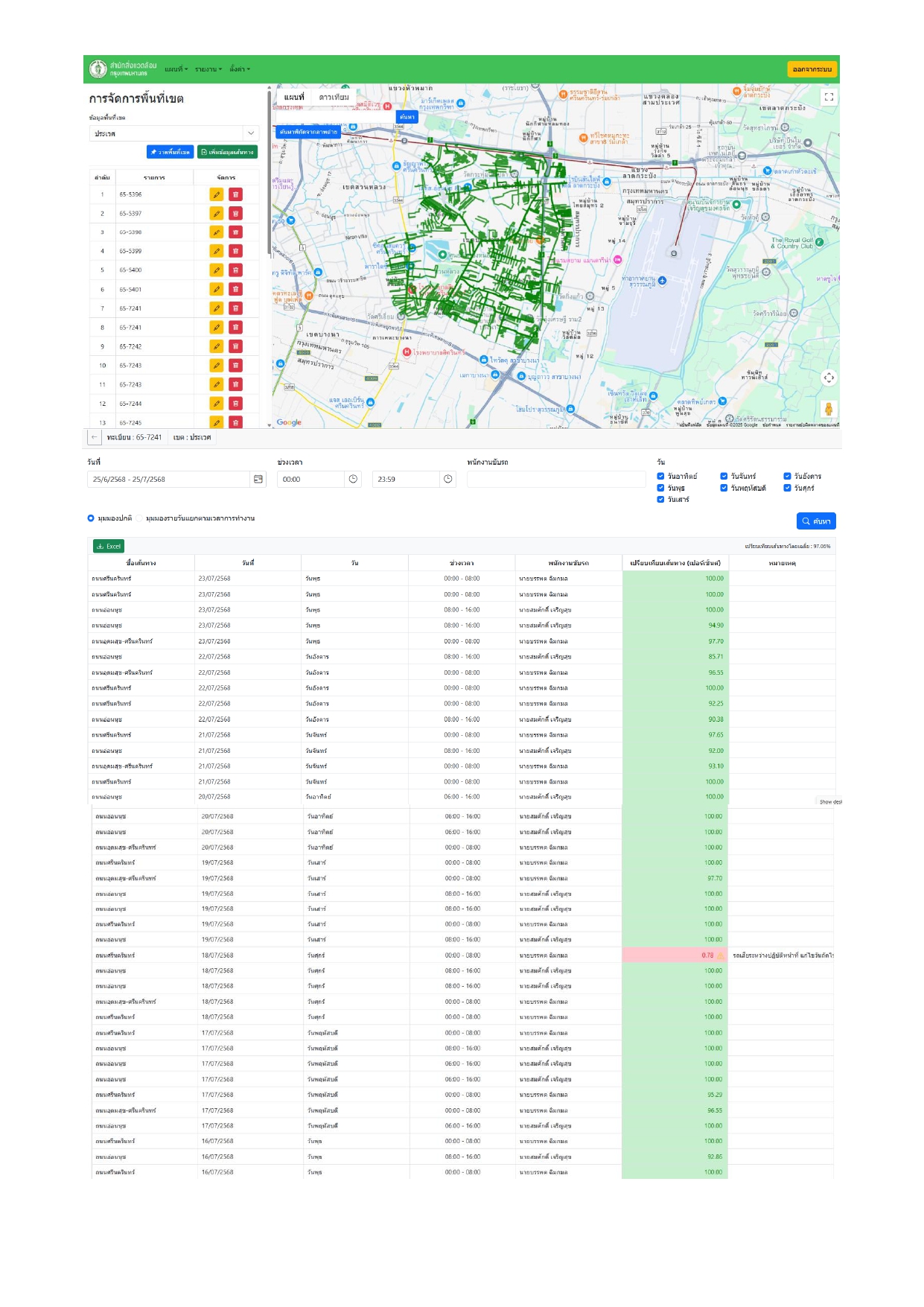Switch map to ดาวเทียม satellite tab
This screenshot has width=924, height=1307.
click(x=334, y=97)
